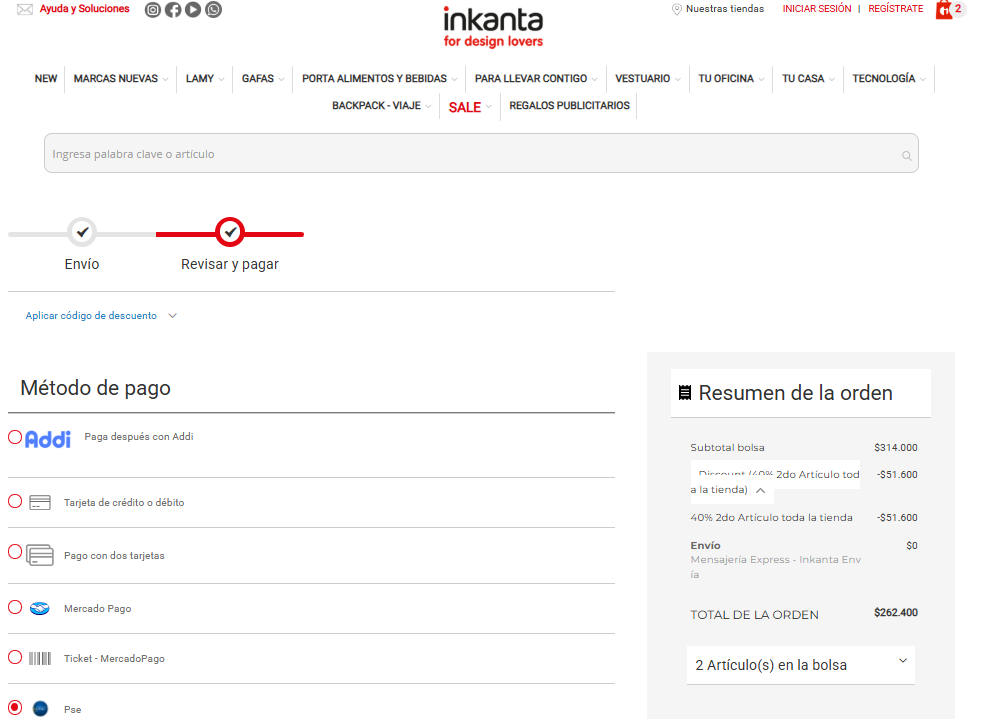992x723 pixels.
Task: Click the search magnifier icon
Action: (907, 156)
